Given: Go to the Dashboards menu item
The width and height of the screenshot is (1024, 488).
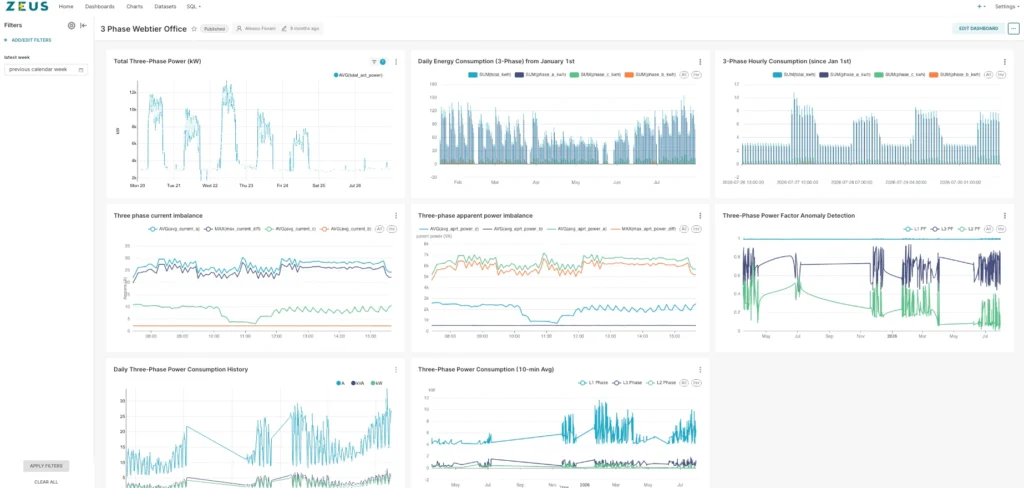Looking at the screenshot, I should point(100,7).
